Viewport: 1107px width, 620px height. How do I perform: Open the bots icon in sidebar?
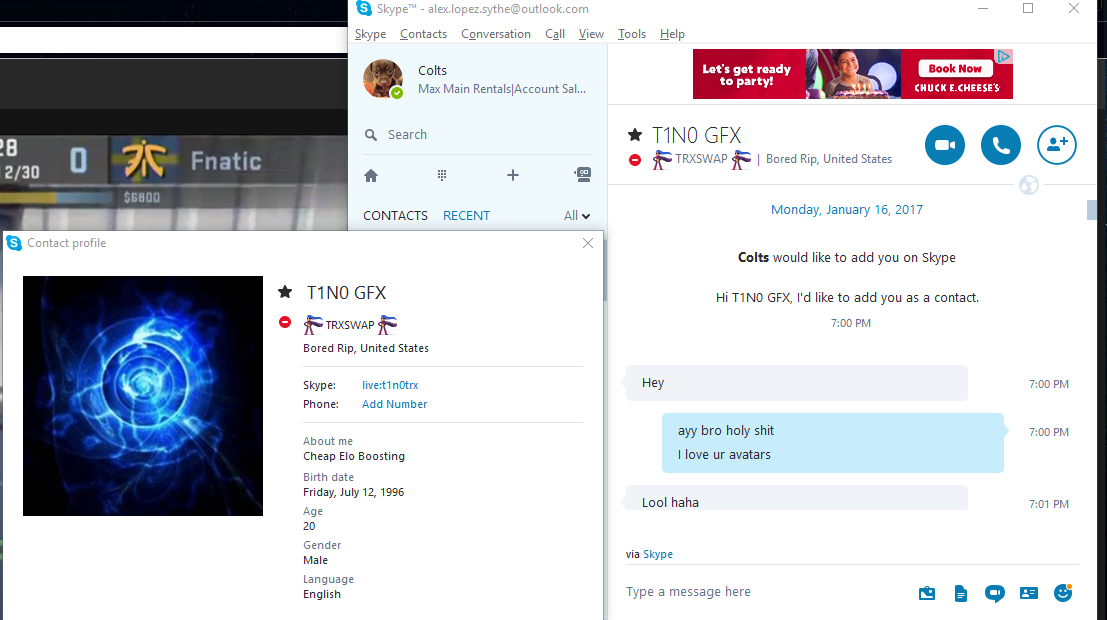pyautogui.click(x=582, y=174)
